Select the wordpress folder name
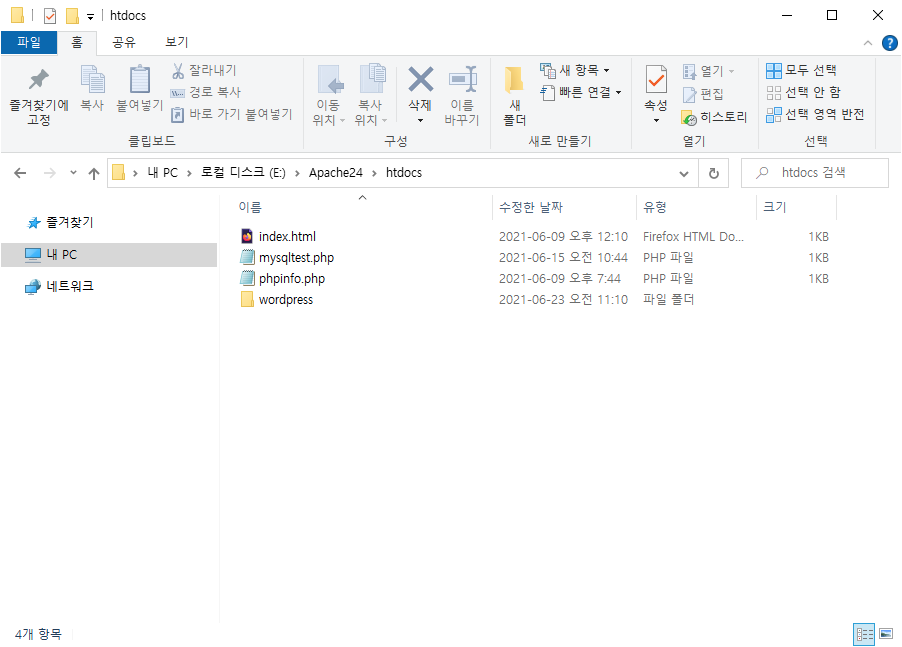 click(286, 300)
